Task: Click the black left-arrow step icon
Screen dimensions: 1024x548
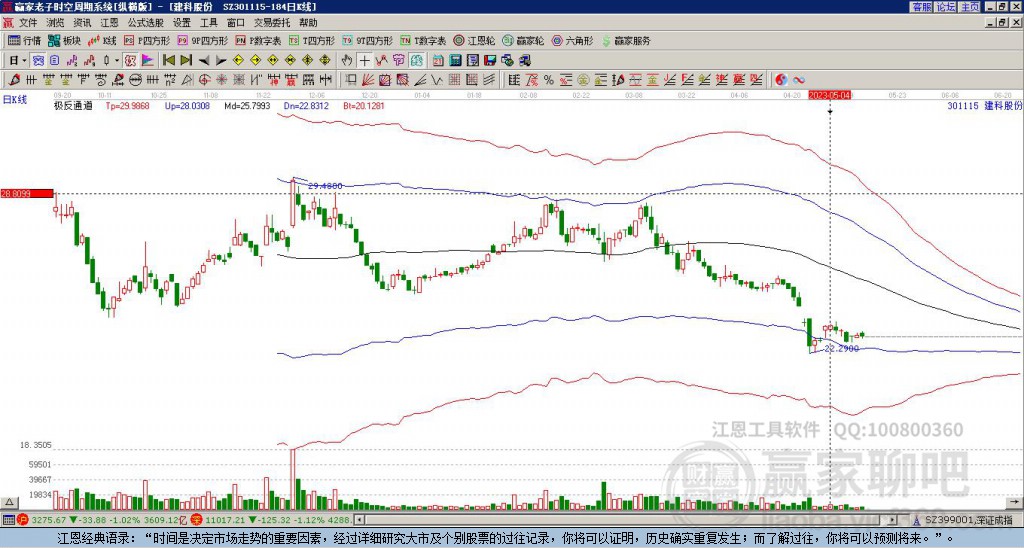Action: [x=204, y=61]
